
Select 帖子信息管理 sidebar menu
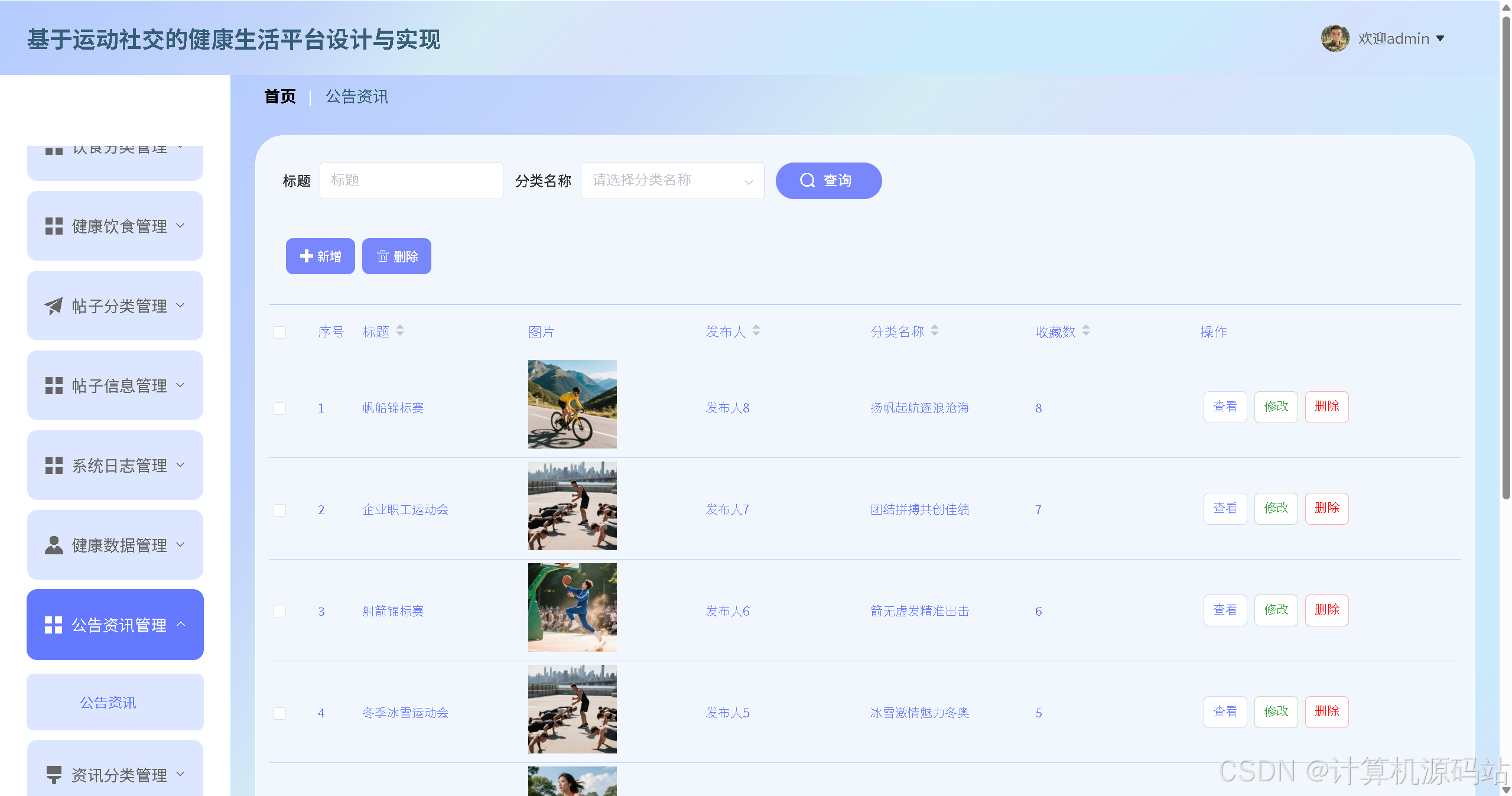[x=115, y=385]
